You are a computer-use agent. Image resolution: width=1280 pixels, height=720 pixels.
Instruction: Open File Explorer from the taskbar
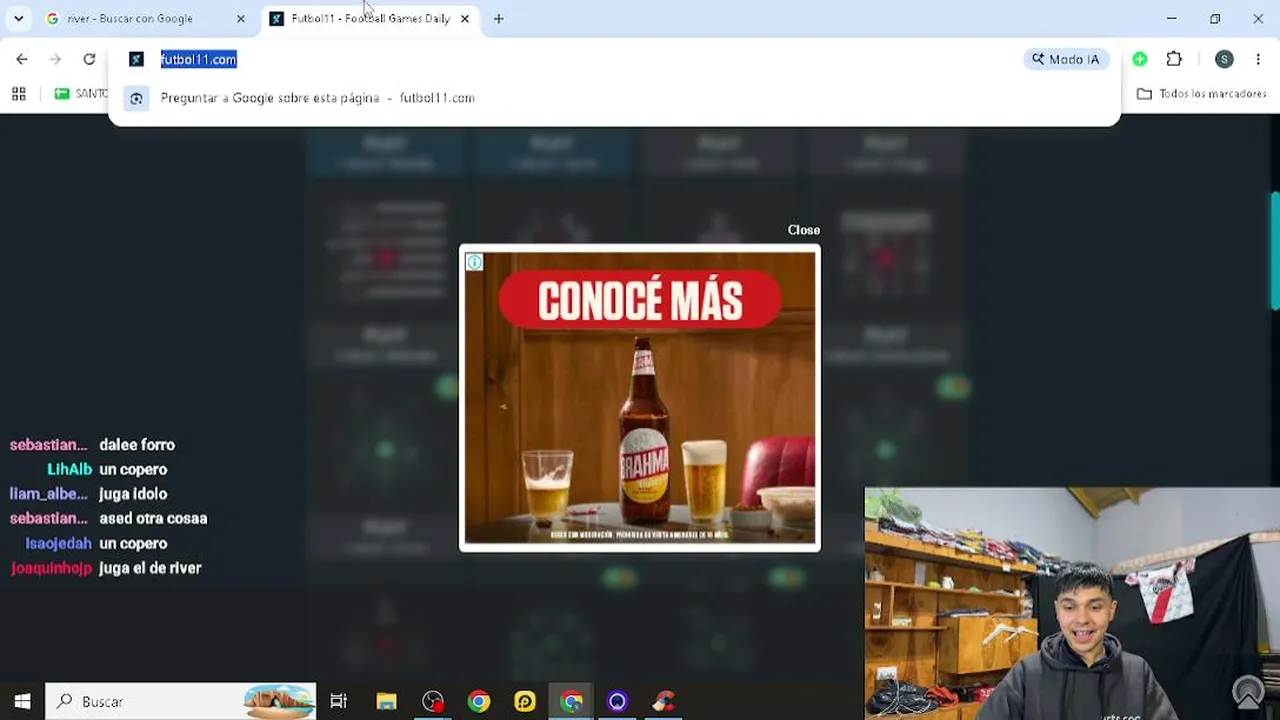386,701
